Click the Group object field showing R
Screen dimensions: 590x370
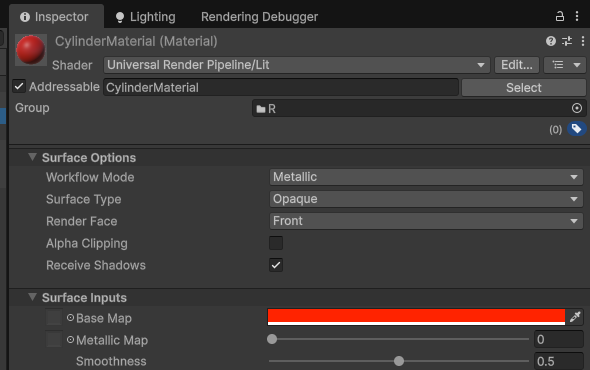click(419, 109)
